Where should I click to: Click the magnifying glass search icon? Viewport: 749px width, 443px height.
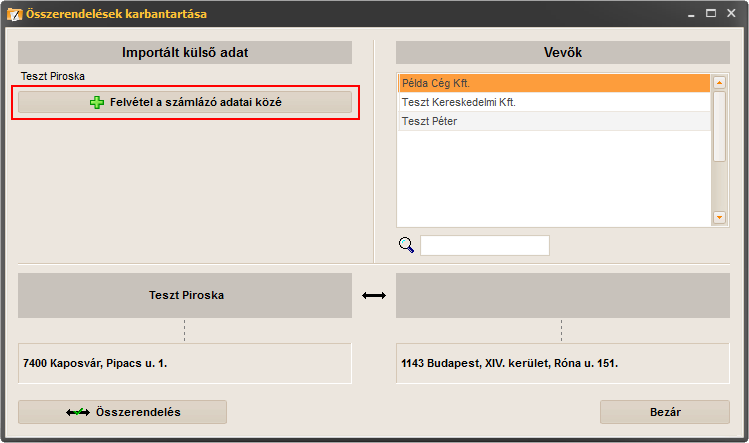click(x=407, y=245)
